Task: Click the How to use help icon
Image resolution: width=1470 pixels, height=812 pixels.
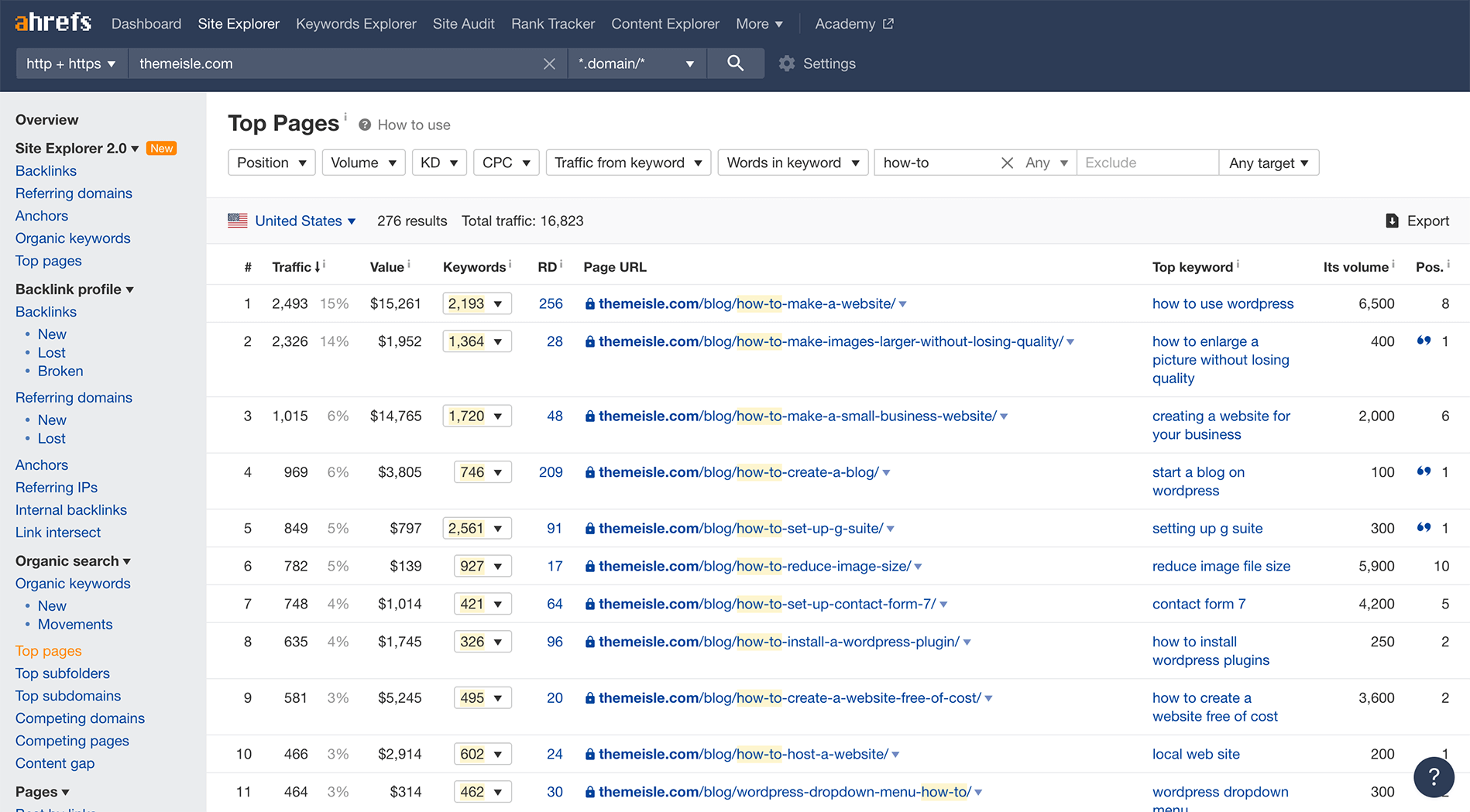Action: point(365,125)
